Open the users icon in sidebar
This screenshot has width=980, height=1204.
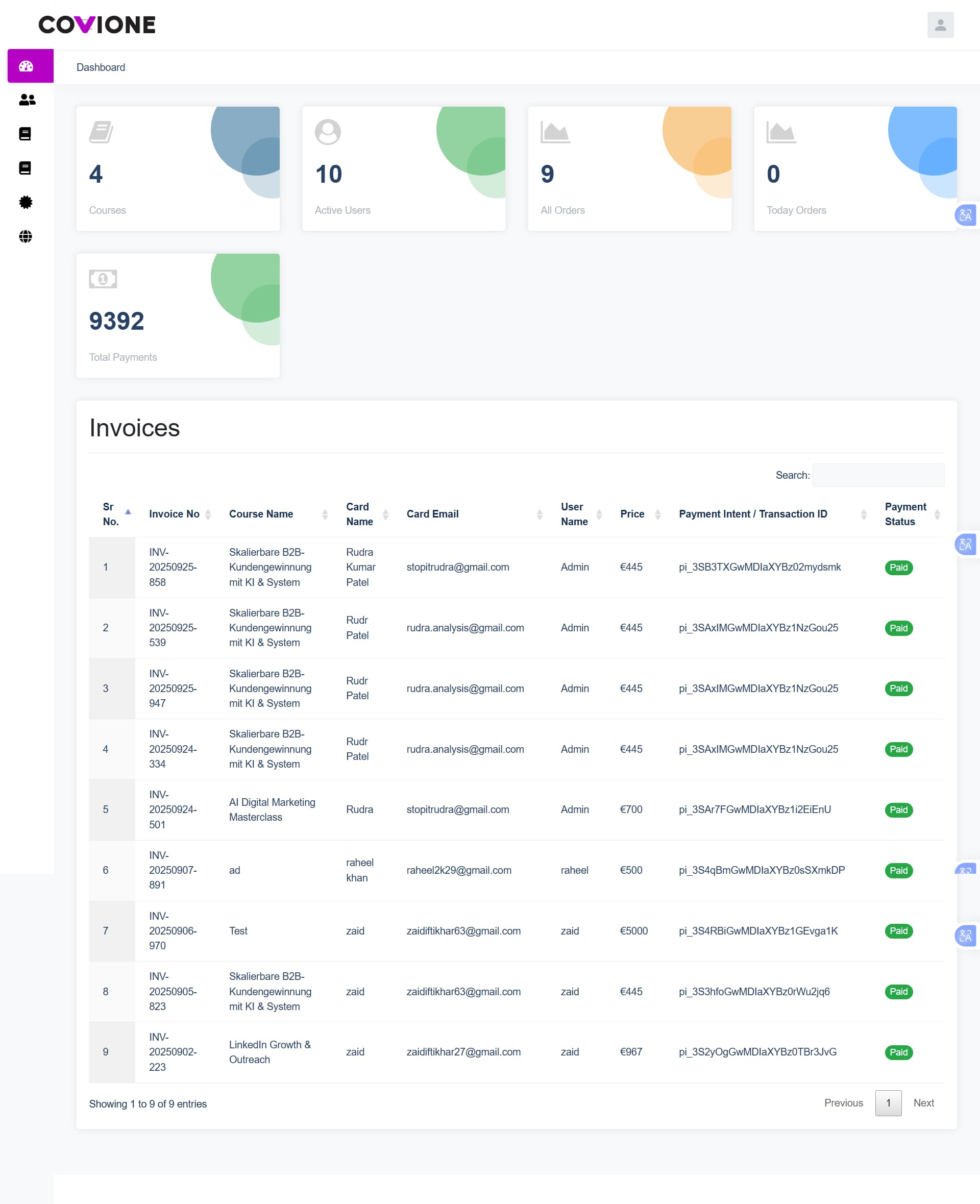coord(27,100)
